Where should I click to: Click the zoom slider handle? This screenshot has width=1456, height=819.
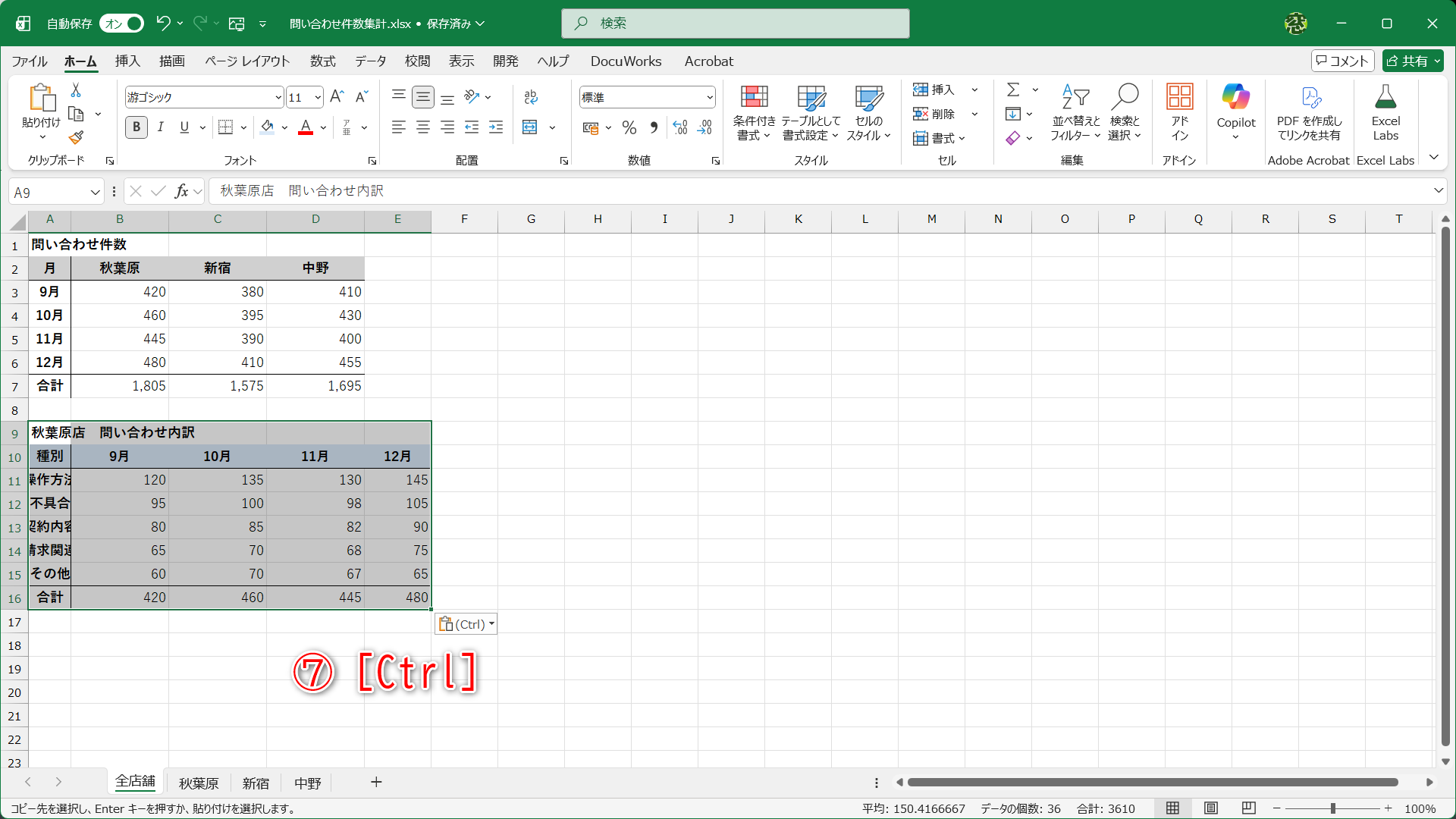[1332, 808]
